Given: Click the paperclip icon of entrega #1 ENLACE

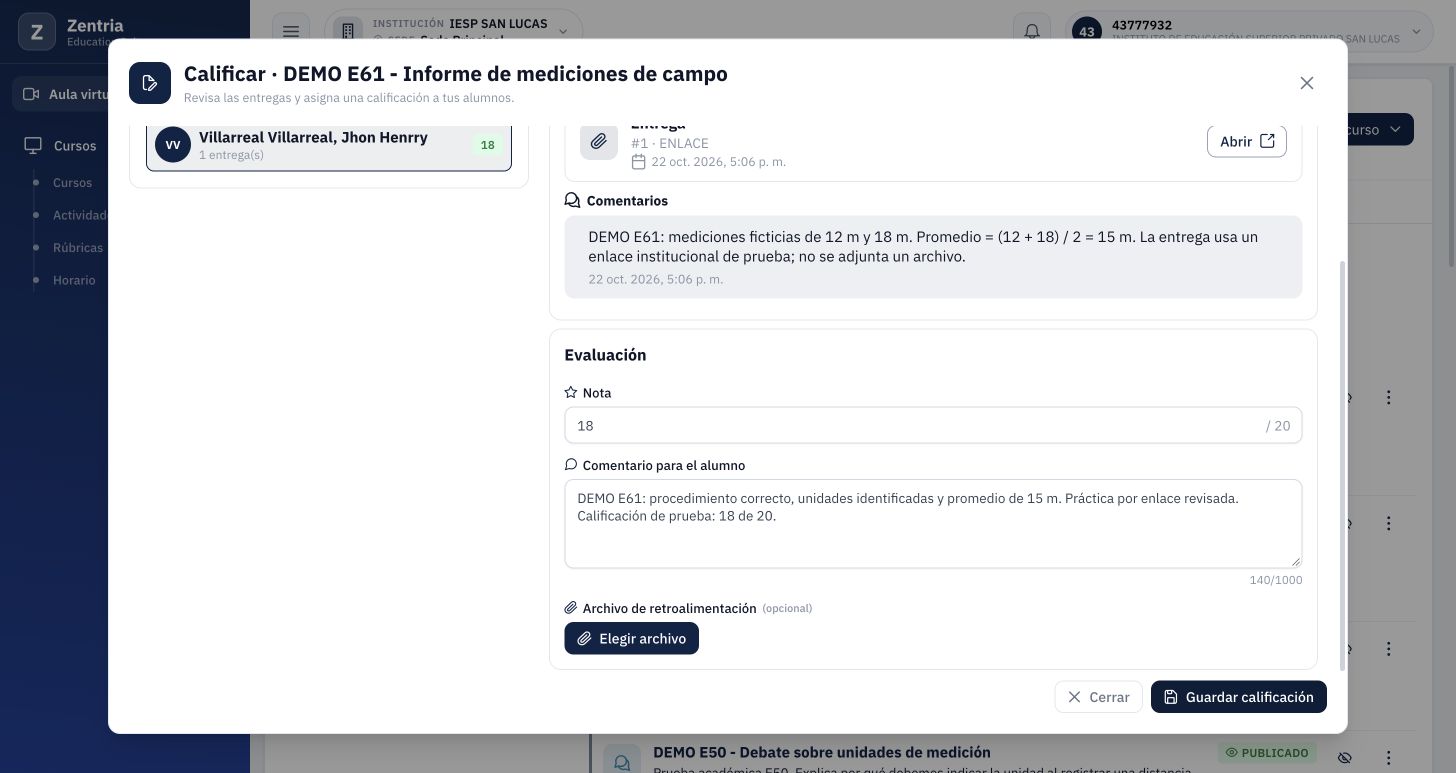Looking at the screenshot, I should [x=598, y=141].
